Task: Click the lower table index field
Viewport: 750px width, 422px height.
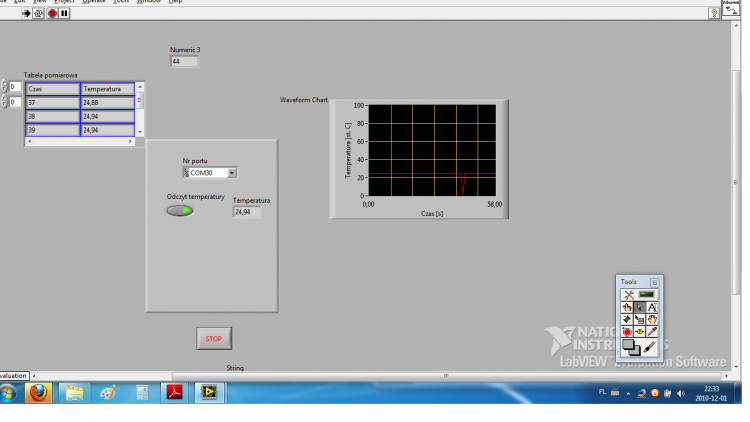Action: pos(15,102)
